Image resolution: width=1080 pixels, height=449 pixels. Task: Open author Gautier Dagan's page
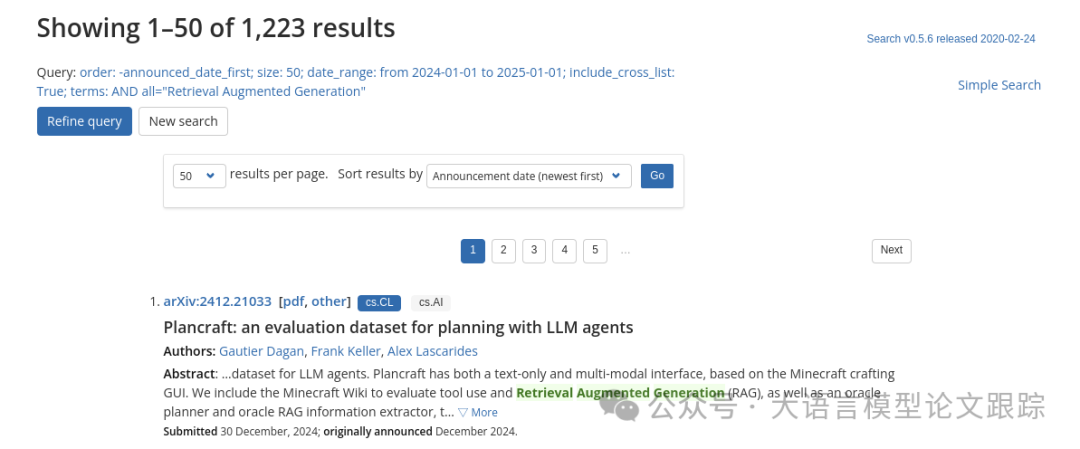pos(261,351)
